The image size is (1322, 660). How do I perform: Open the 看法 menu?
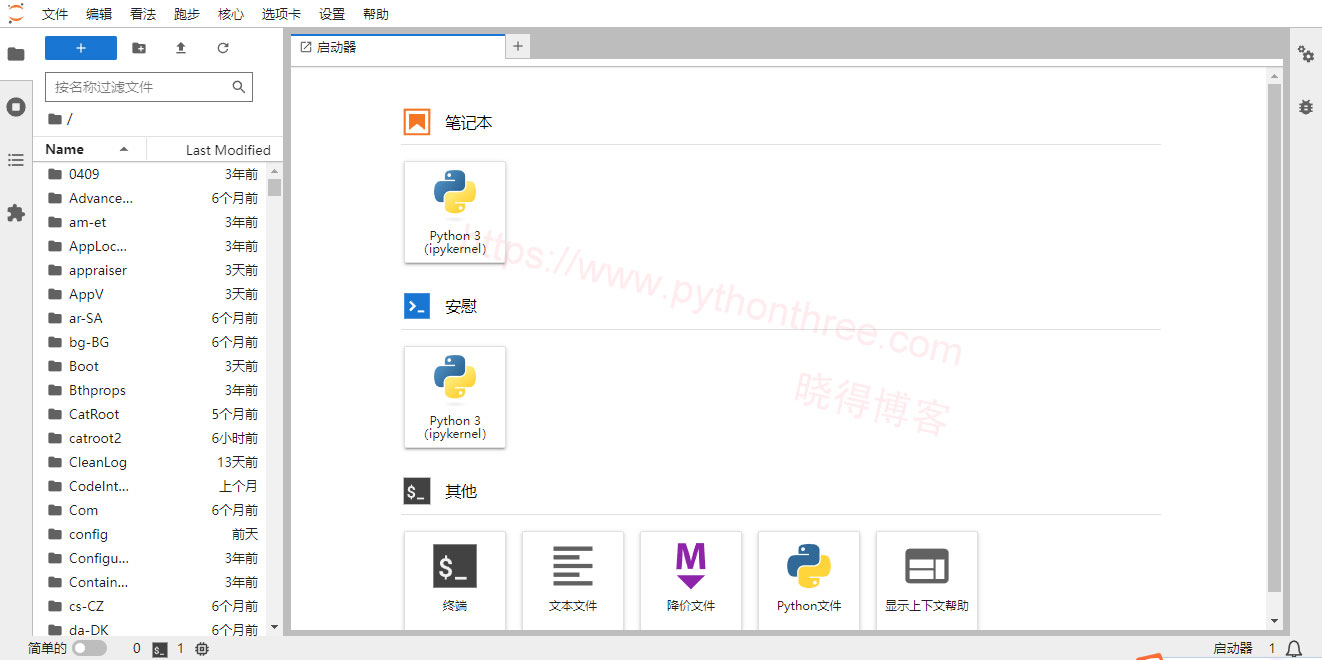pyautogui.click(x=143, y=14)
